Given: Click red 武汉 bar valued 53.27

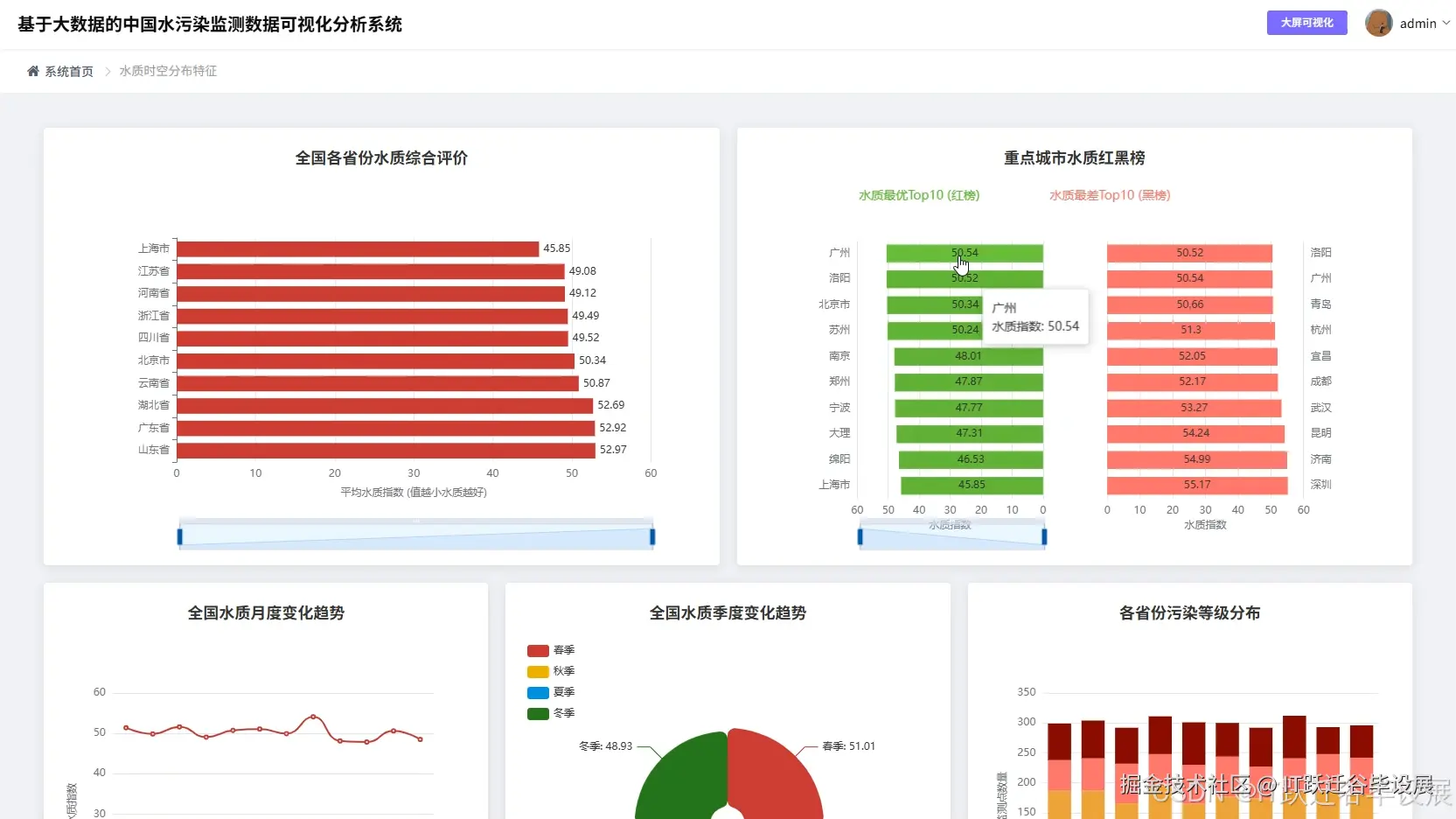Looking at the screenshot, I should click(1194, 408).
